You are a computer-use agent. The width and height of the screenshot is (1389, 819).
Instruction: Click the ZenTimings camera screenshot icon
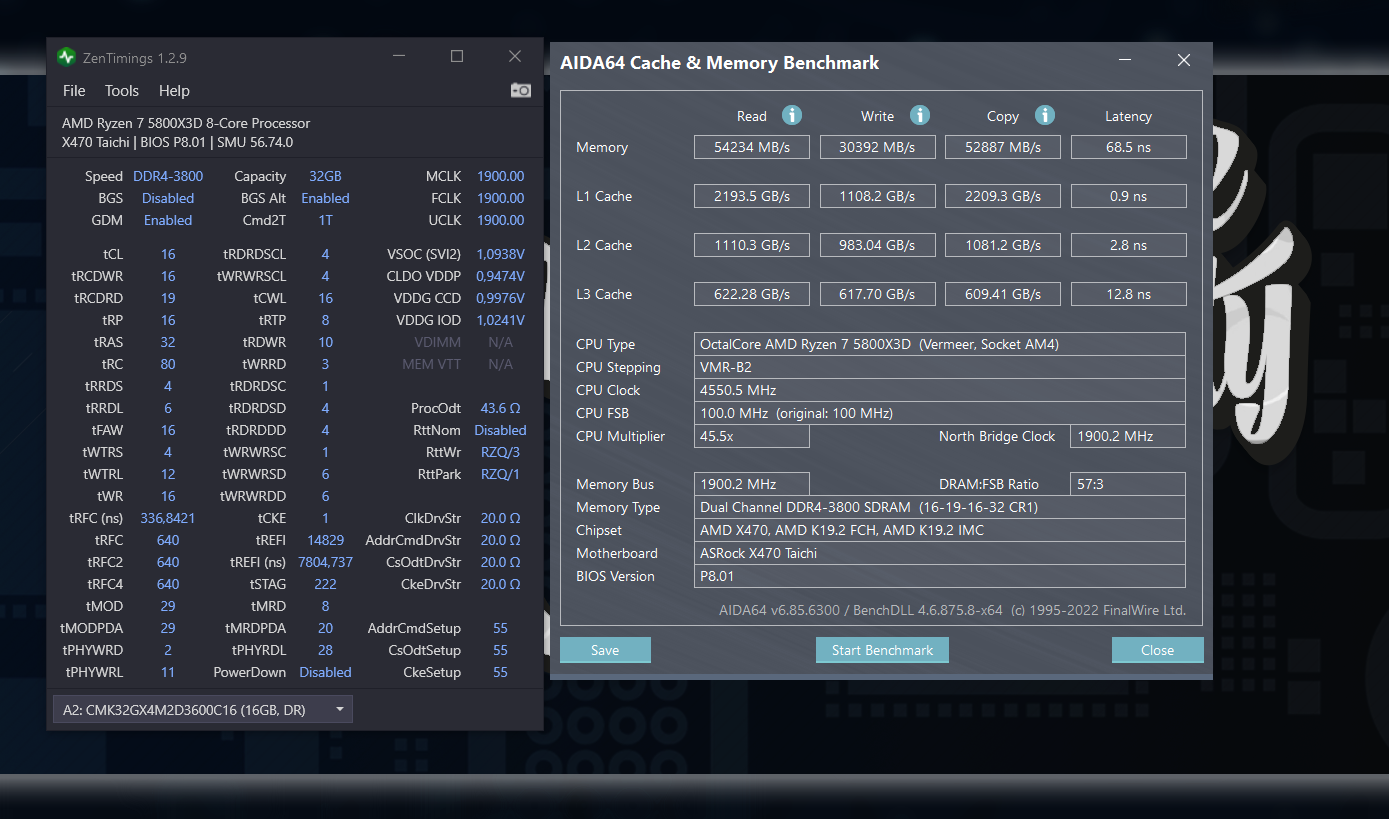(520, 90)
